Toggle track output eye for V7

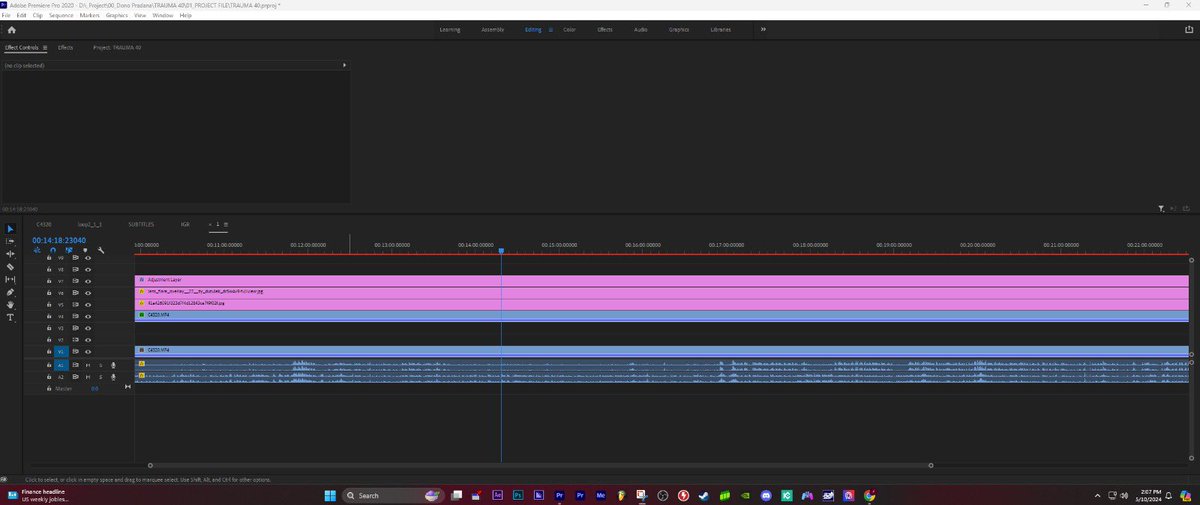tap(88, 281)
